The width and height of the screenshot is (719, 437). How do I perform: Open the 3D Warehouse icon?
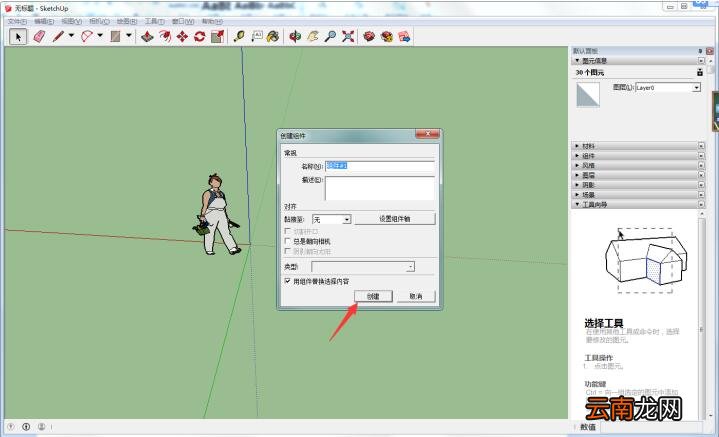(x=369, y=36)
